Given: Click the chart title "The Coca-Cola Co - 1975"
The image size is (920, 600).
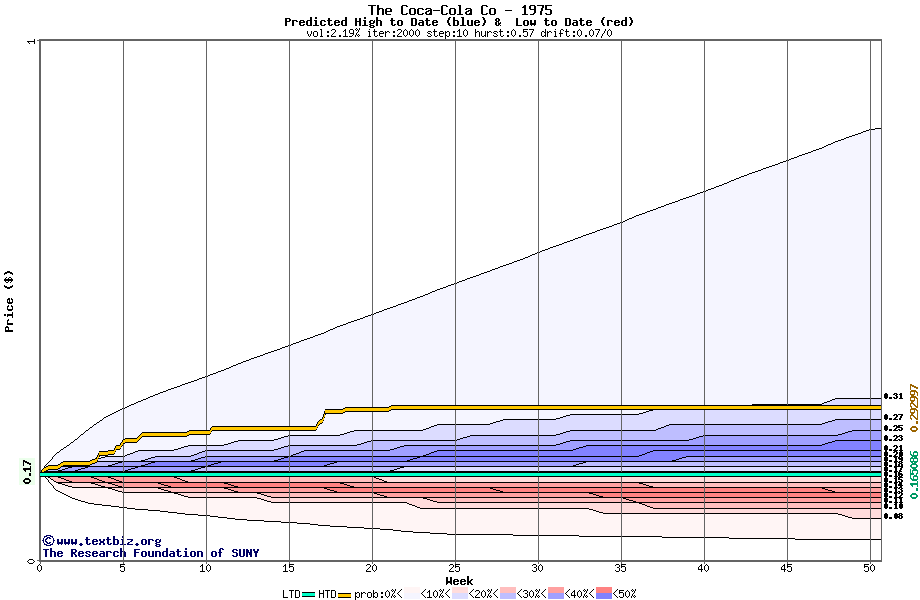Looking at the screenshot, I should pos(460,10).
